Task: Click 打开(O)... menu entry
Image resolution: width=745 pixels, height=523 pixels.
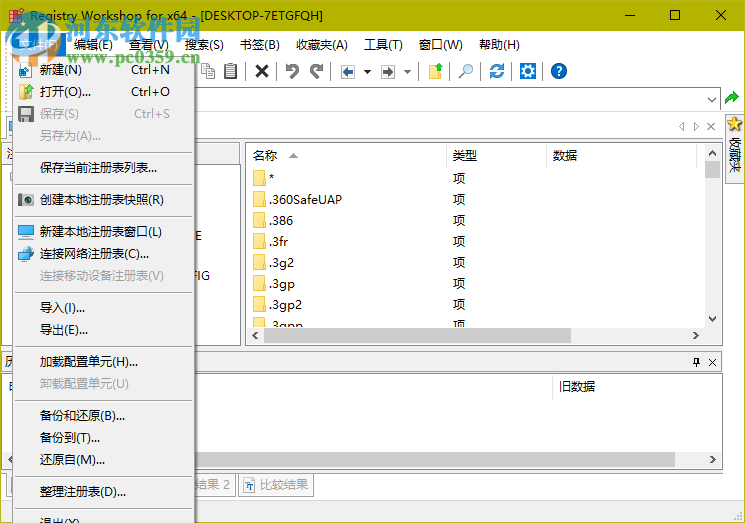Action: click(x=104, y=92)
